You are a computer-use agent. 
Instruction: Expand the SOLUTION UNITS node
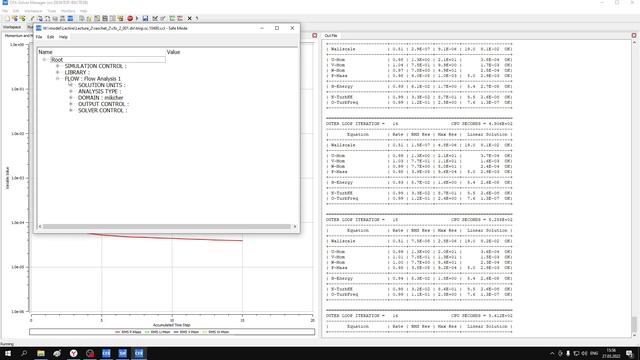pyautogui.click(x=71, y=85)
